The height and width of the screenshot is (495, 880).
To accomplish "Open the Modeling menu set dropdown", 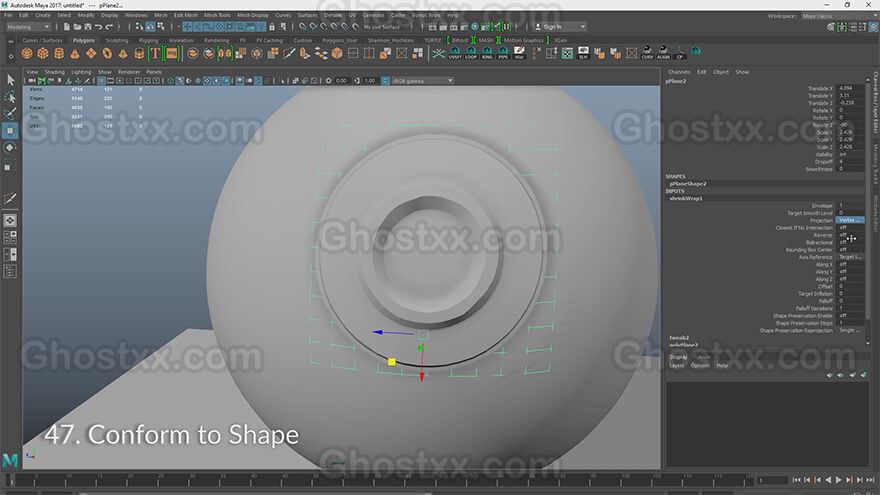I will tap(28, 27).
